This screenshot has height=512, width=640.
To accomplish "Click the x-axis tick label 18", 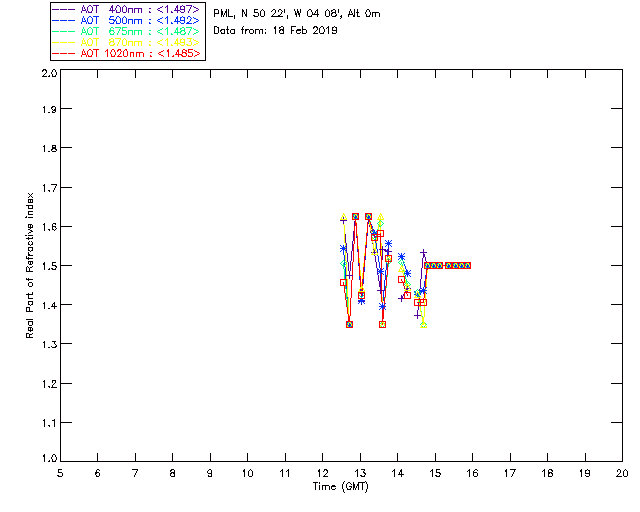I will (x=547, y=473).
